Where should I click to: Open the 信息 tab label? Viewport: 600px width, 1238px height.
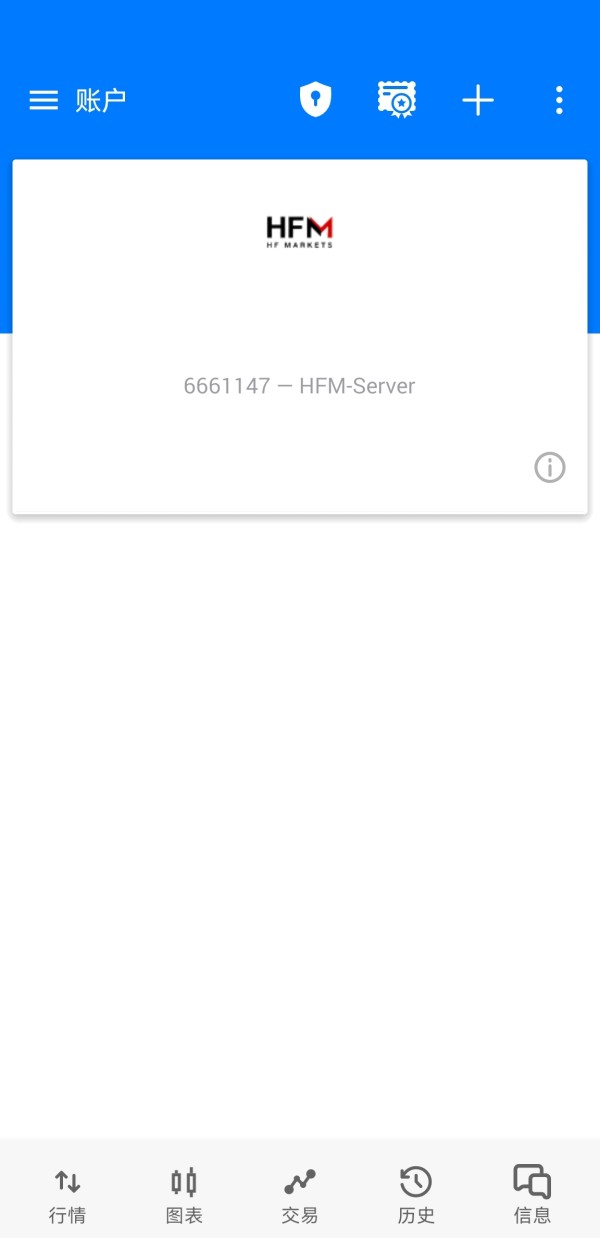532,1216
